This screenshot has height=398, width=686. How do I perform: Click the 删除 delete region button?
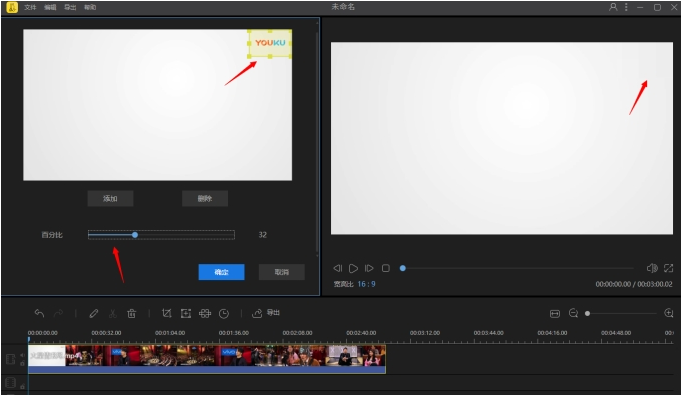[206, 200]
